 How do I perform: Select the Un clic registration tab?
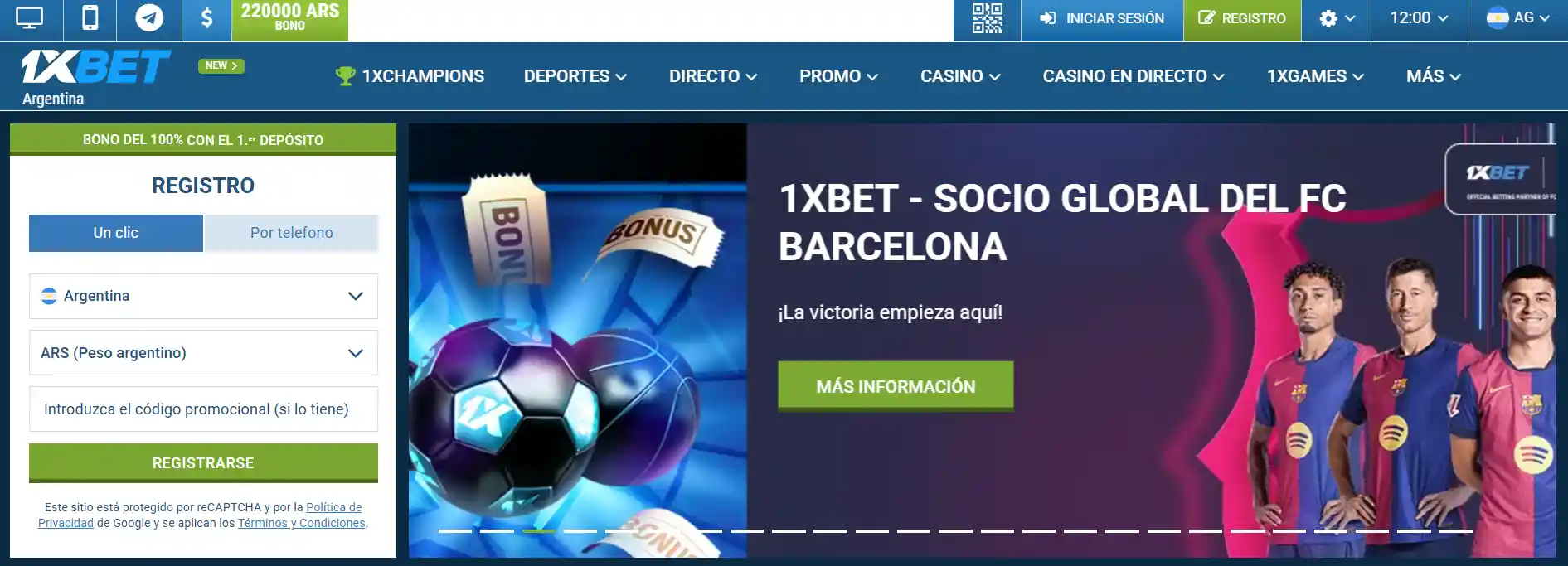click(x=116, y=233)
